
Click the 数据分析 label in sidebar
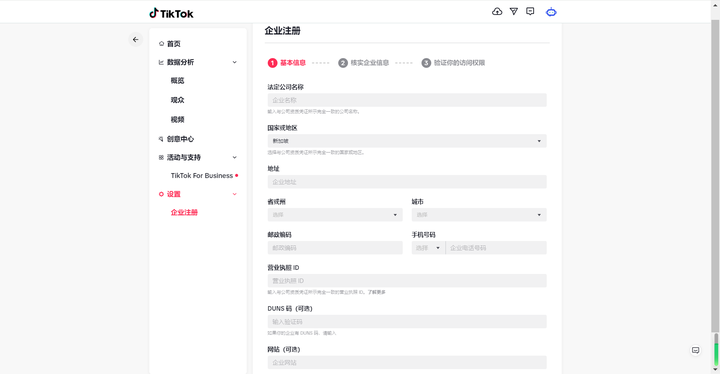[180, 62]
